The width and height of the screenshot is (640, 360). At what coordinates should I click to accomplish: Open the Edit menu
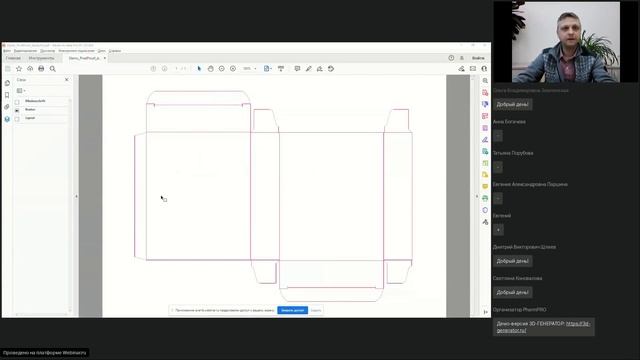point(25,51)
